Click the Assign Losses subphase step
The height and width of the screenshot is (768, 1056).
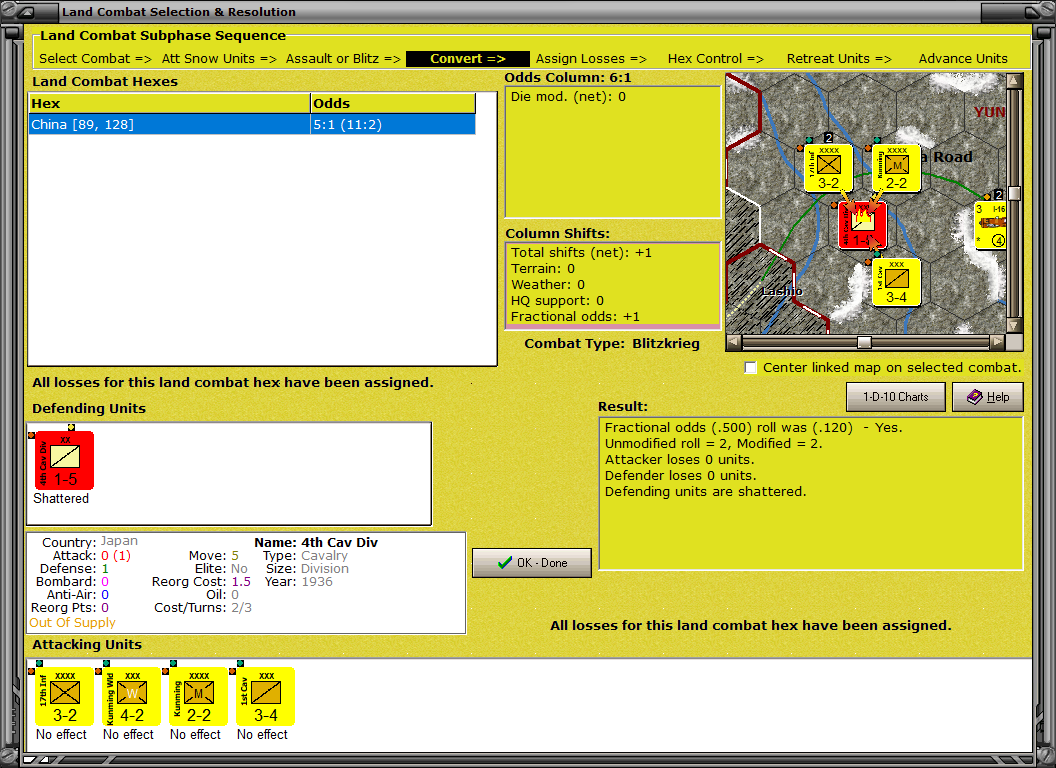point(591,59)
